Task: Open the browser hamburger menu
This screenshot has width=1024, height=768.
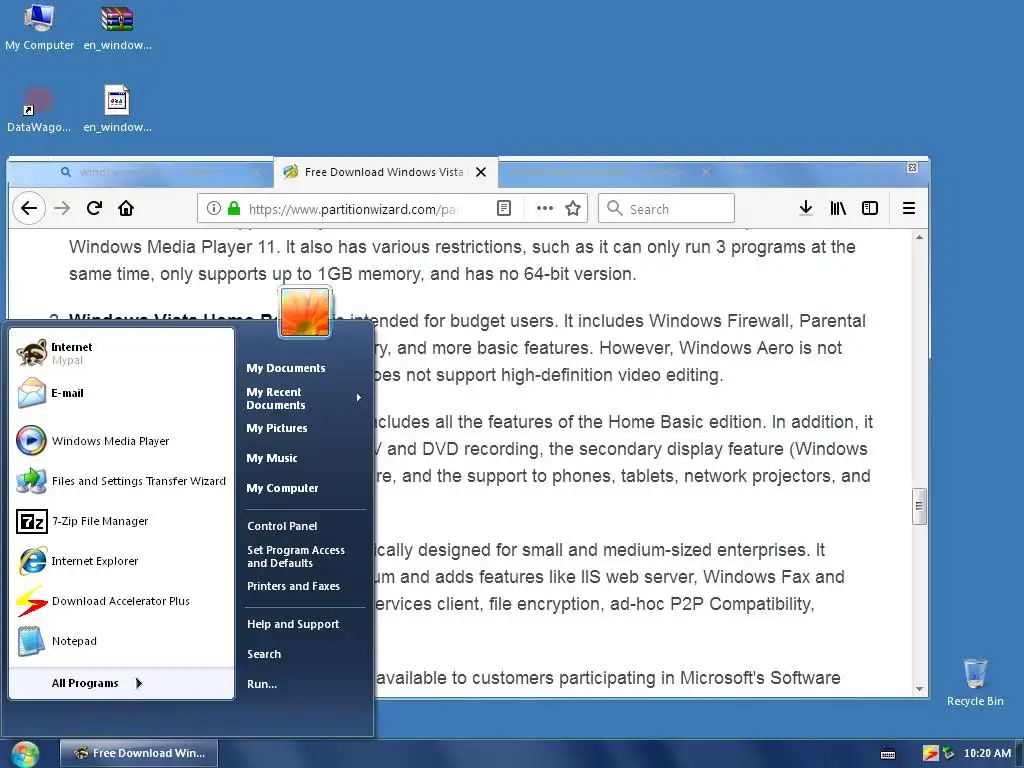Action: [x=908, y=208]
